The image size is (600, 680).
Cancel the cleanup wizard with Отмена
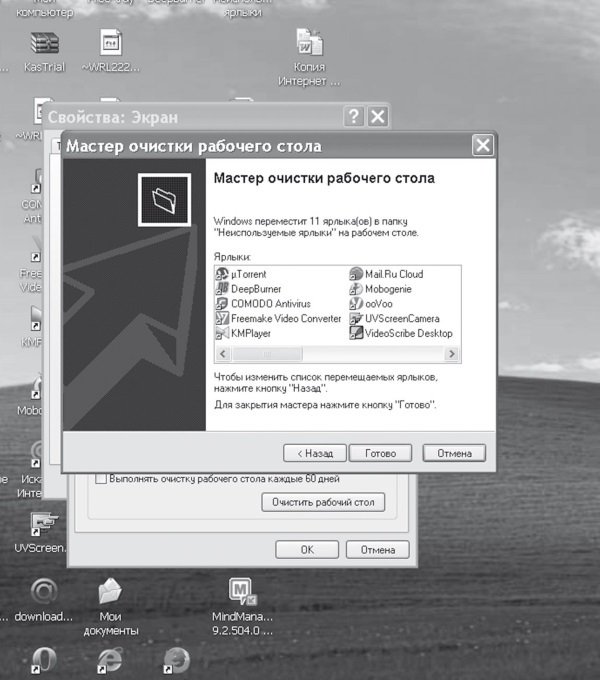(454, 453)
